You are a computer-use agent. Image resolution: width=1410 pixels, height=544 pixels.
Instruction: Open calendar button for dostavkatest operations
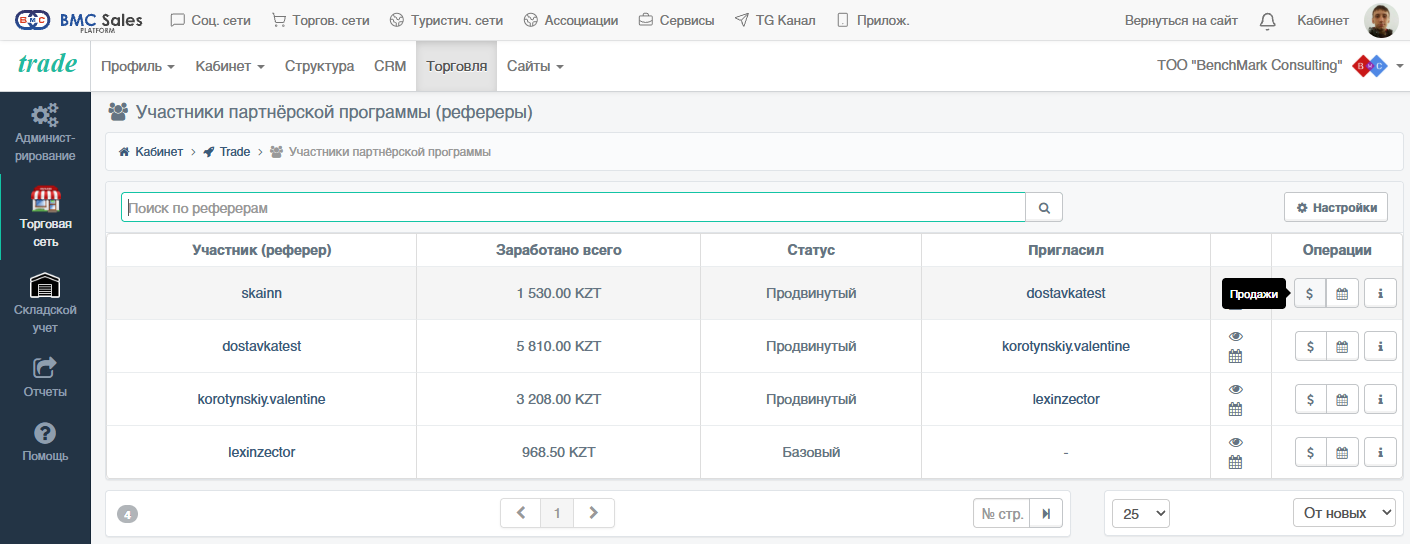click(x=1342, y=346)
